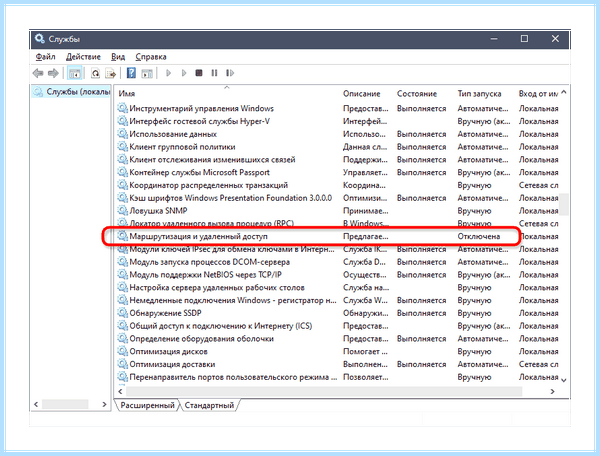Click the second play arrow in toolbar
The height and width of the screenshot is (456, 600).
184,73
